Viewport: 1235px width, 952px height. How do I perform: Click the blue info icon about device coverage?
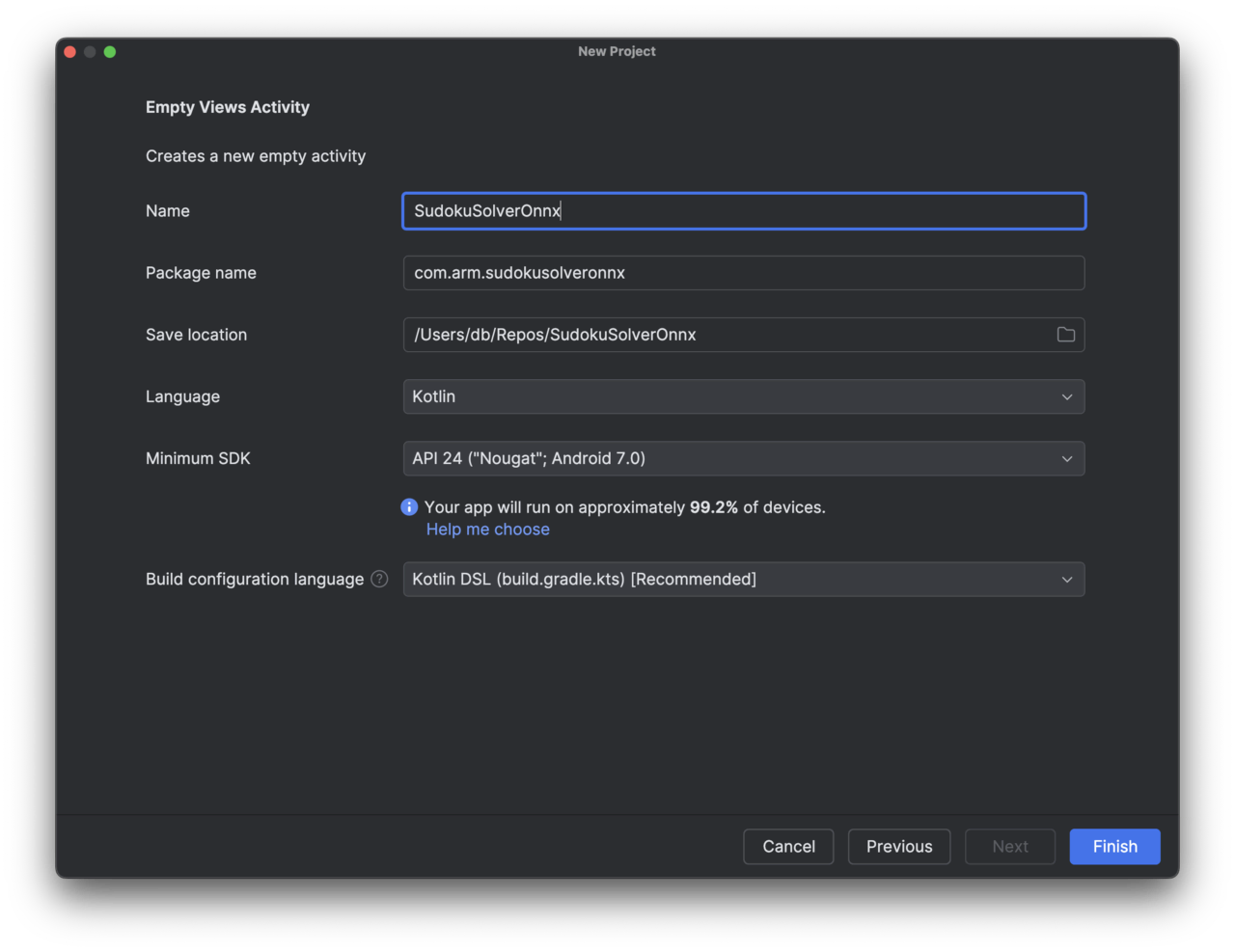(x=408, y=506)
